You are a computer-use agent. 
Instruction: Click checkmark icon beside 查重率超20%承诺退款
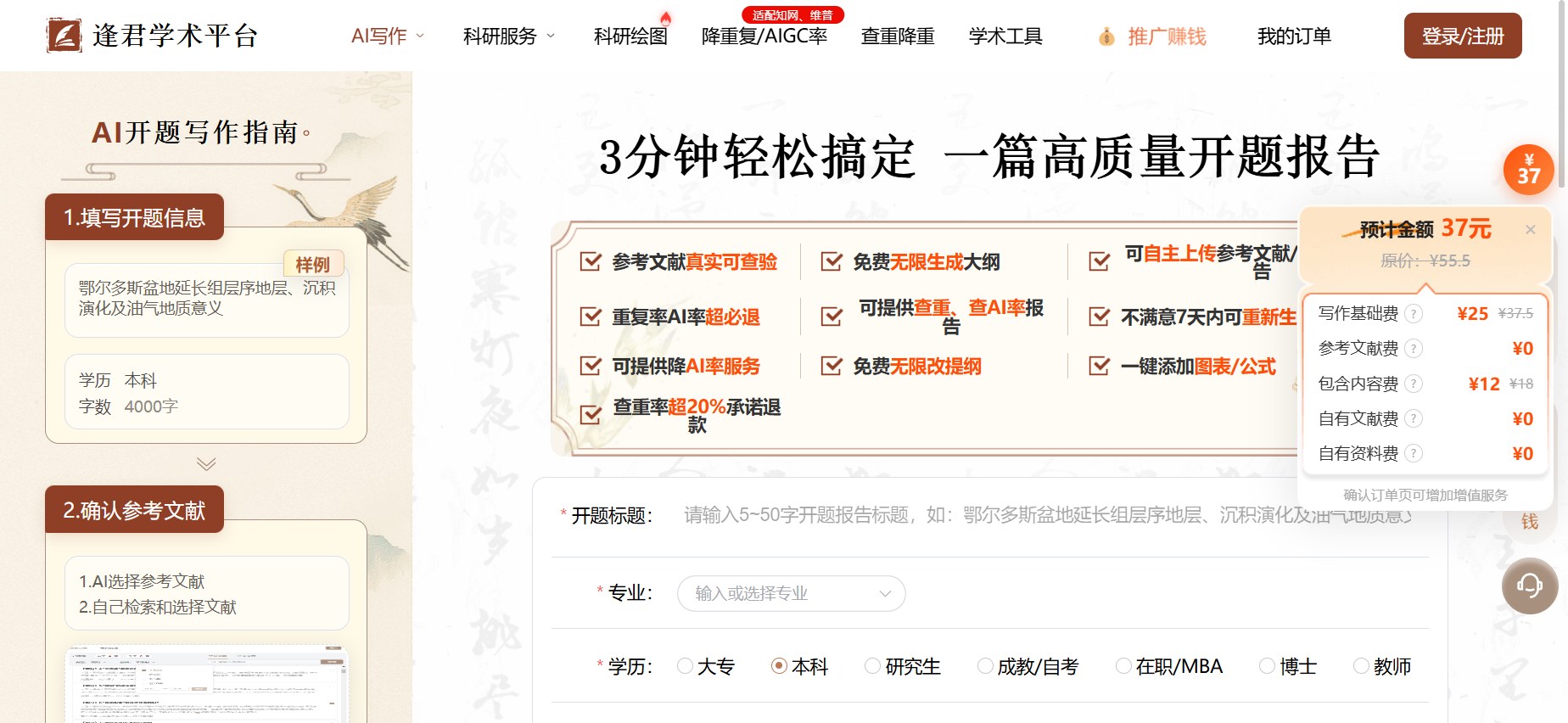click(x=591, y=415)
